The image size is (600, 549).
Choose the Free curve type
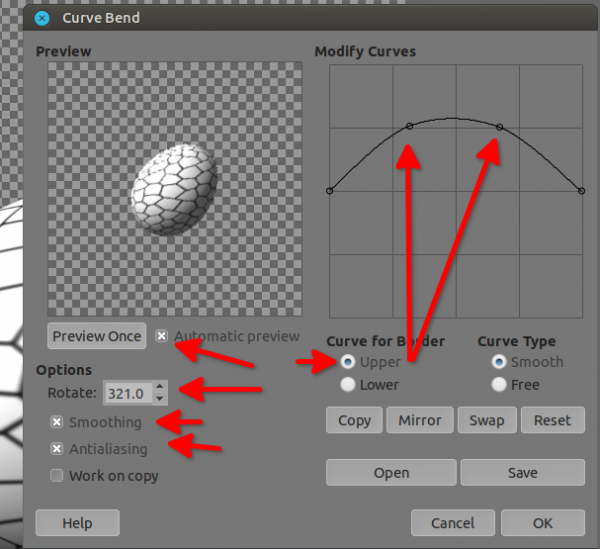(499, 384)
